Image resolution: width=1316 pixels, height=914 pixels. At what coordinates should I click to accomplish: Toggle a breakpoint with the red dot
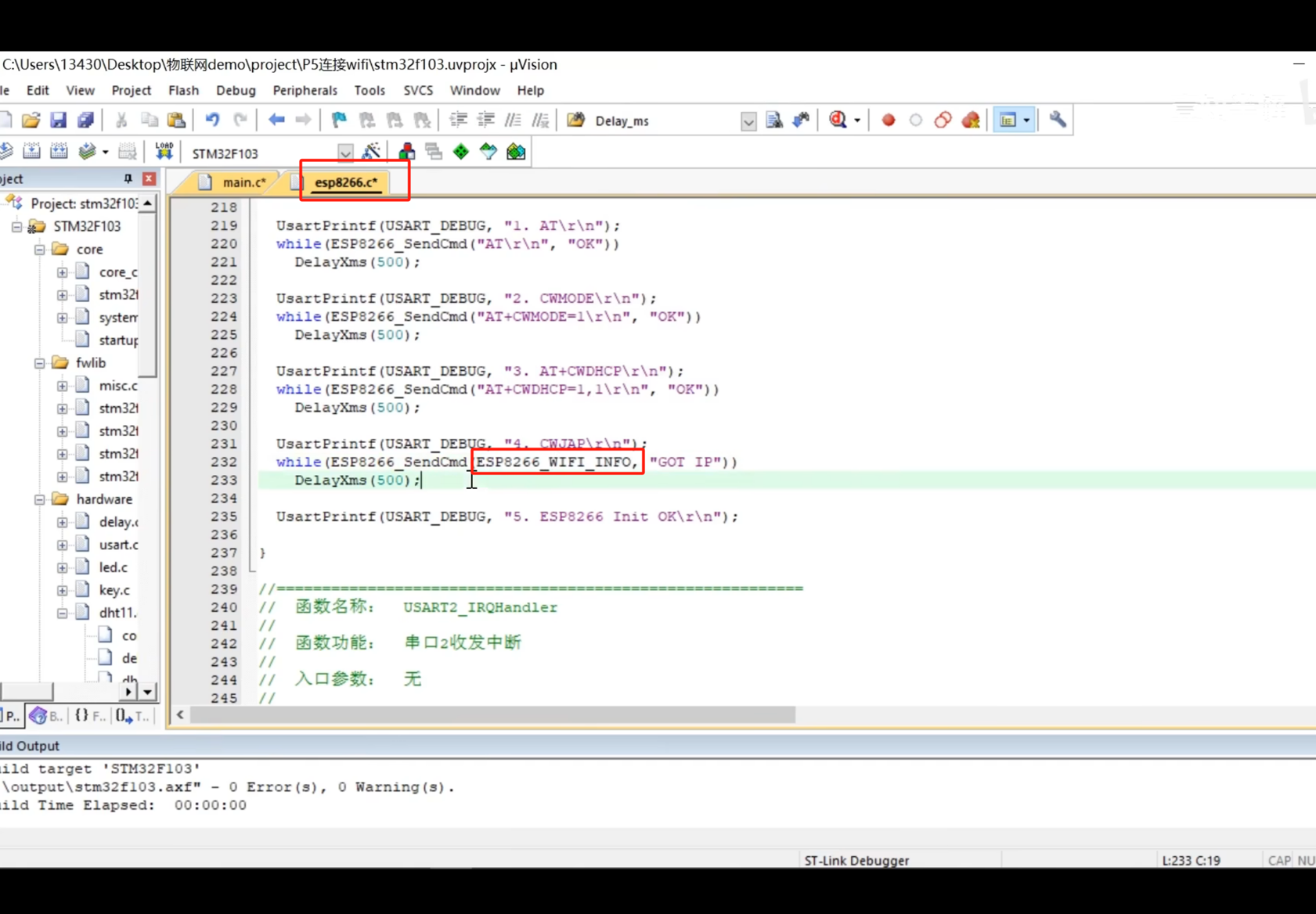coord(889,120)
